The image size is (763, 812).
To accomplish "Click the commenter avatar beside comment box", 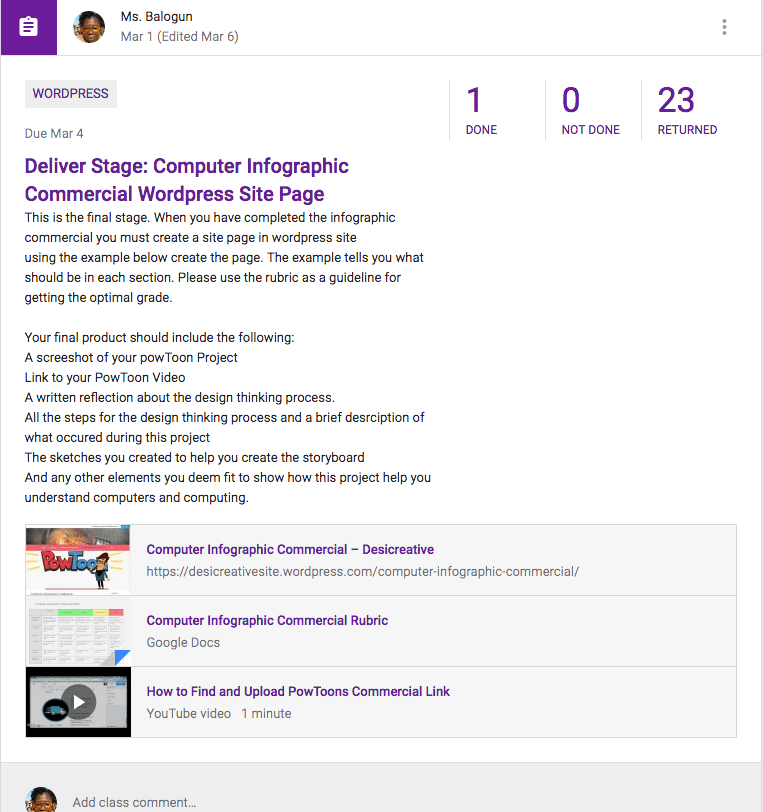I will (41, 800).
